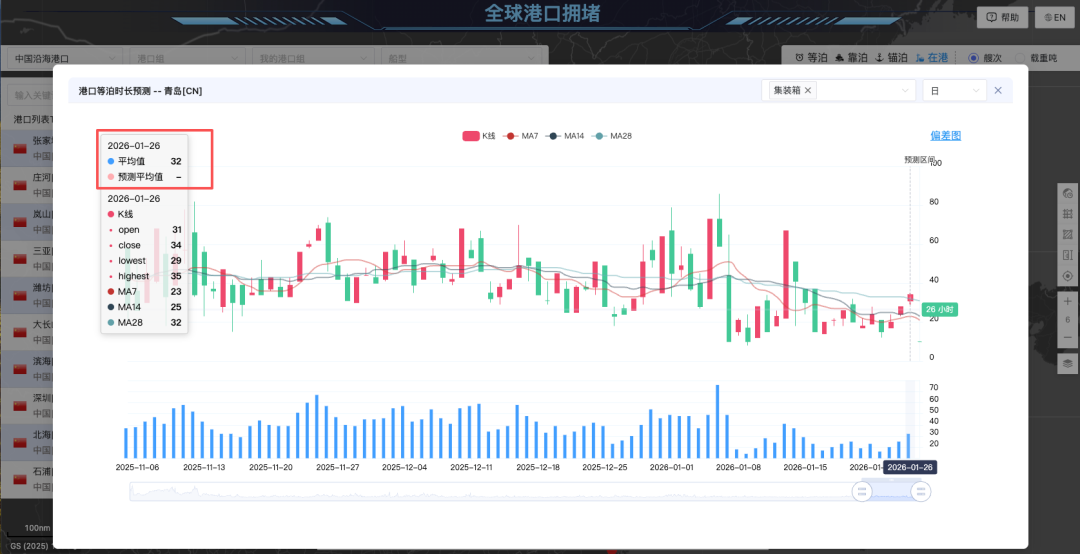This screenshot has width=1080, height=554.
Task: Toggle the MA14 legend series
Action: tap(566, 136)
